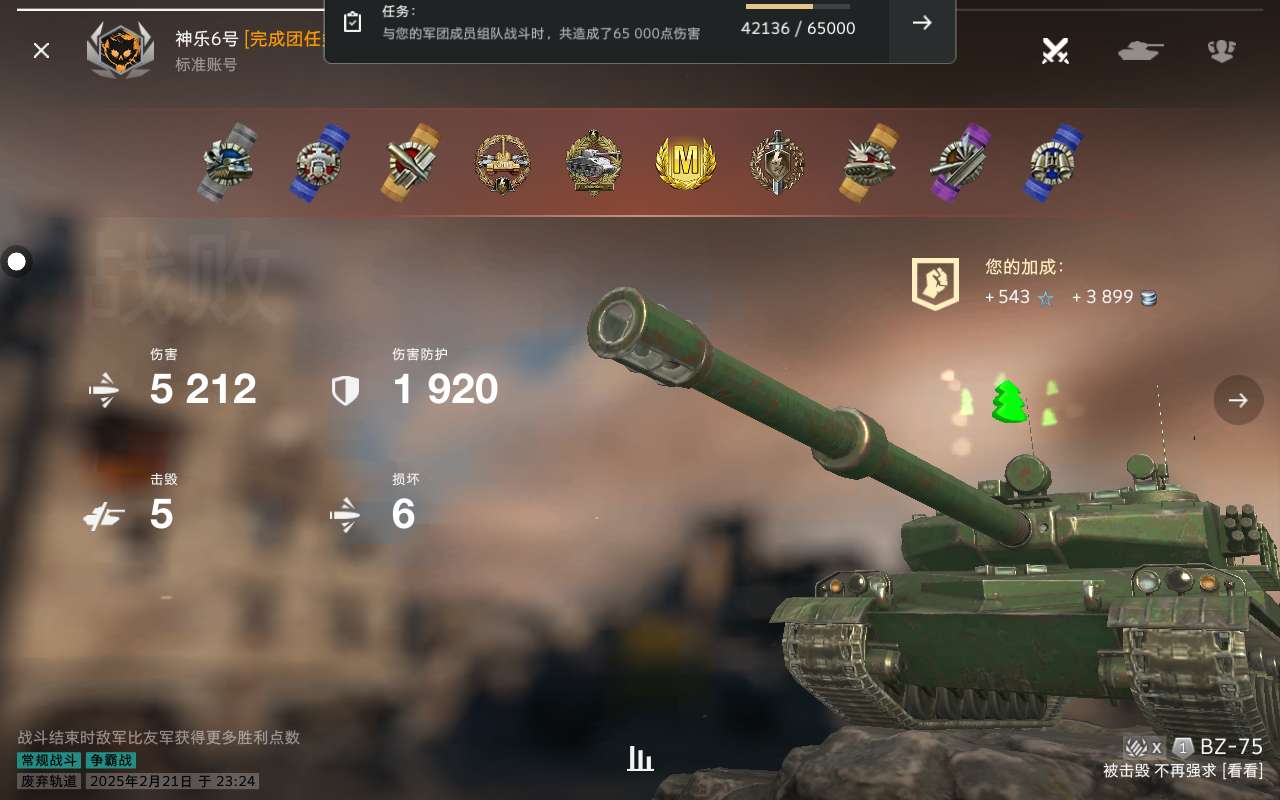Viewport: 1280px width, 800px height.
Task: Close the battle results screen
Action: [x=41, y=50]
